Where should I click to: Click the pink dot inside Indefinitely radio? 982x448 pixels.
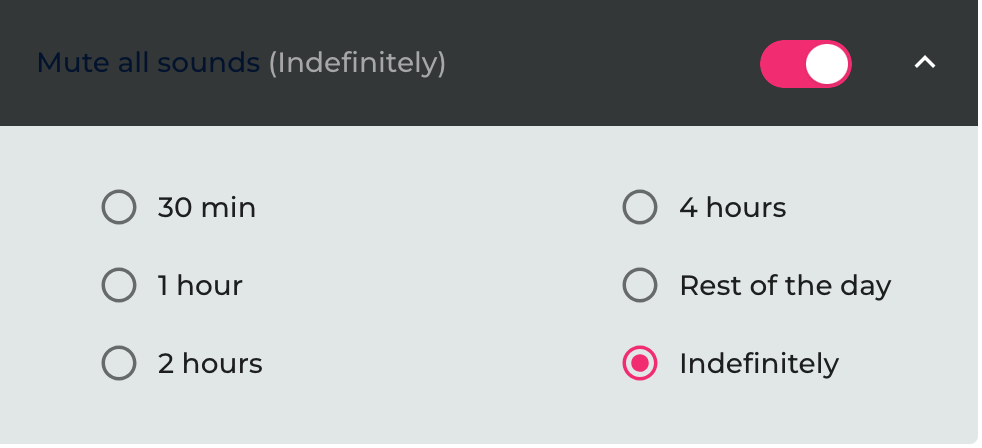point(640,363)
